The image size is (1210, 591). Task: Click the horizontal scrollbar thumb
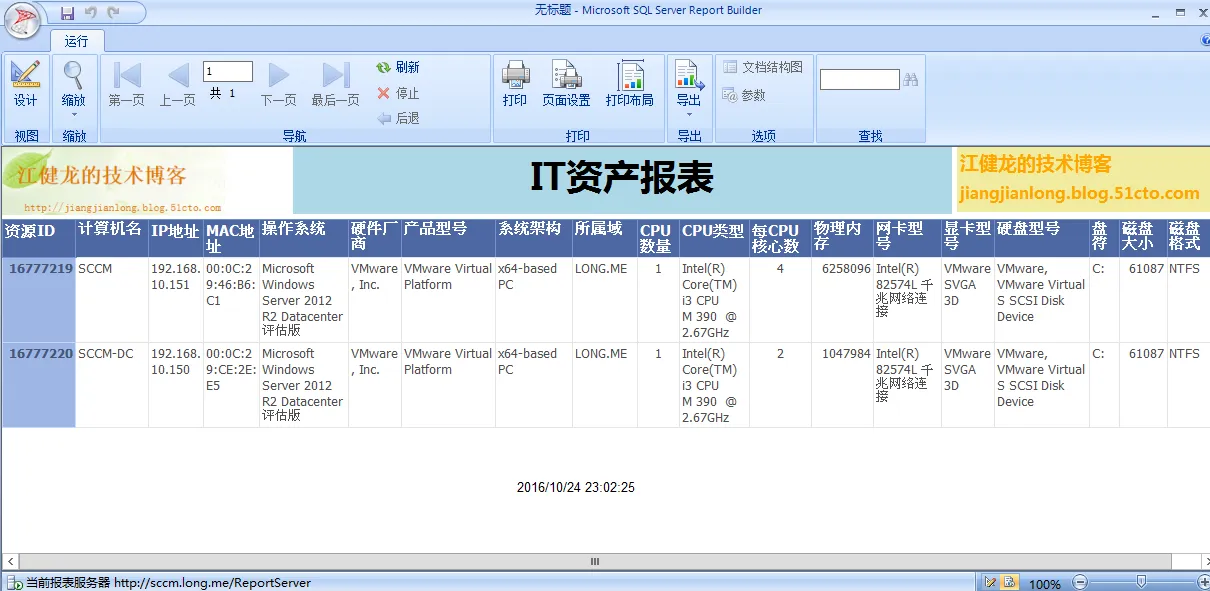coord(595,562)
